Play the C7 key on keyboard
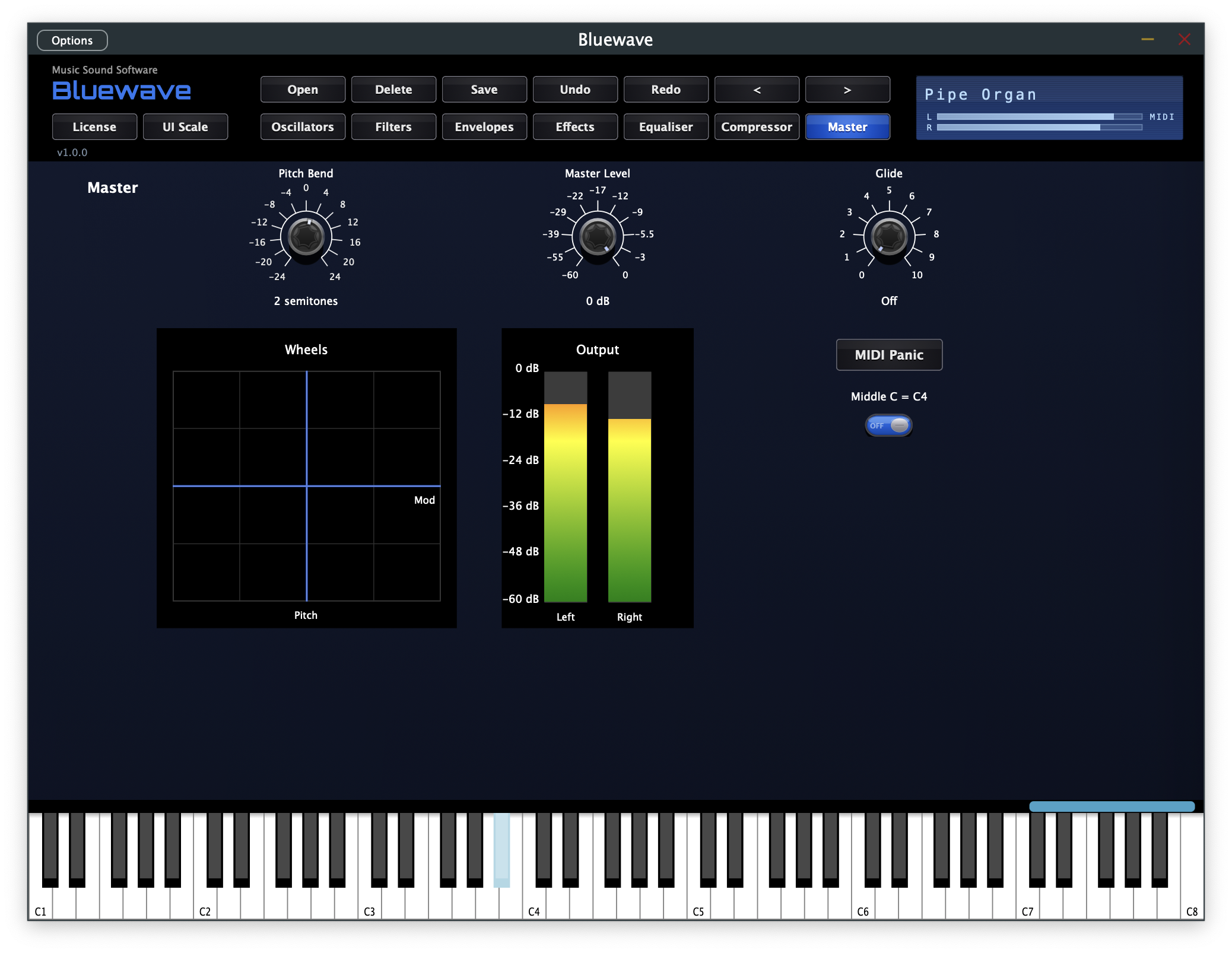 point(1027,902)
